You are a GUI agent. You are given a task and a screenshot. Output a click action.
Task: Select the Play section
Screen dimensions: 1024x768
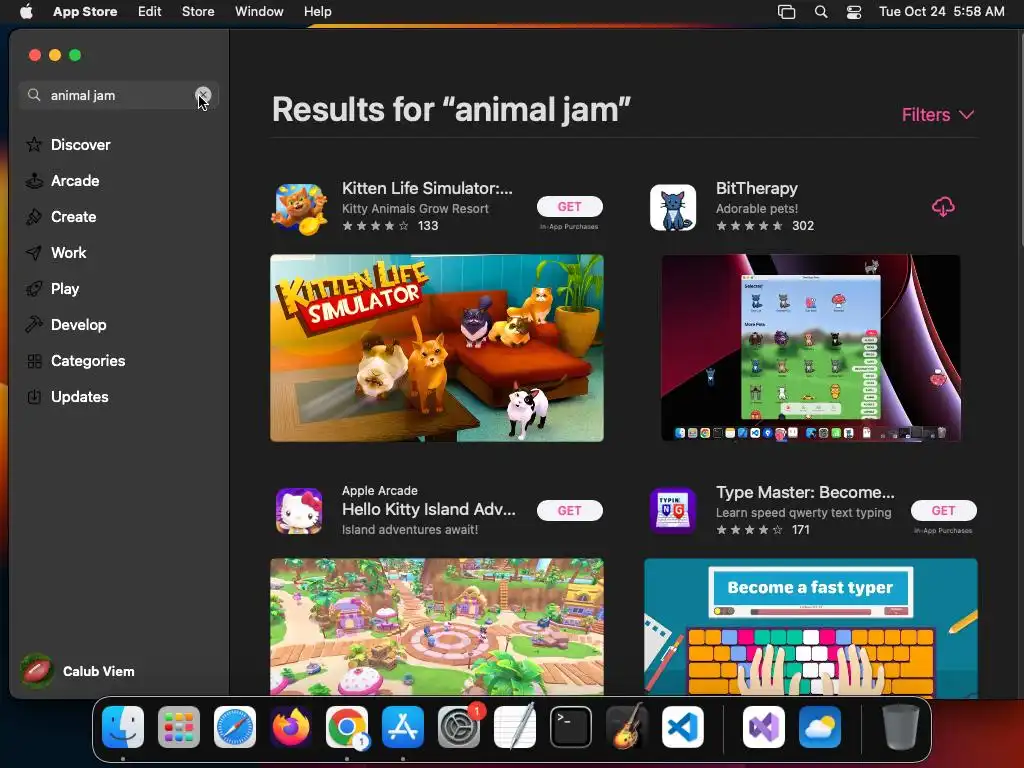coord(65,288)
